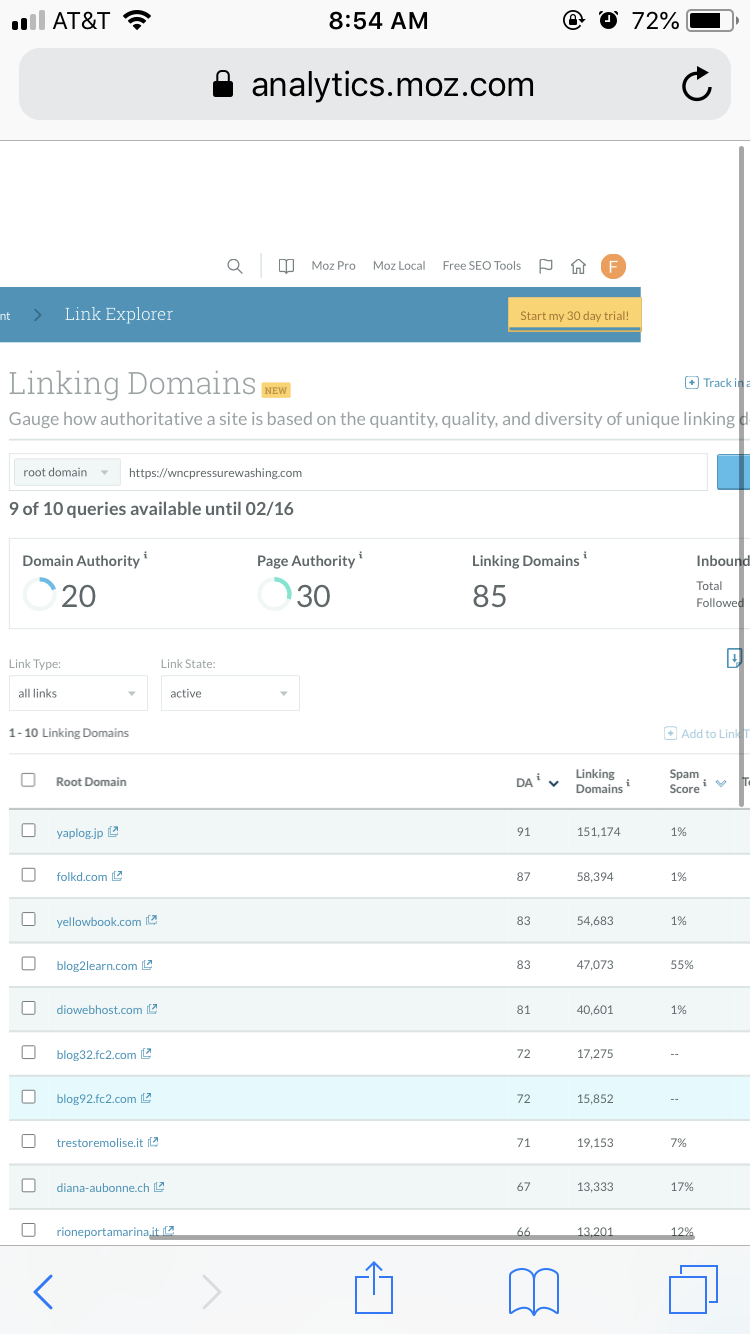Screen dimensions: 750x1334
Task: Tap Safari back arrow
Action: pyautogui.click(x=43, y=1292)
